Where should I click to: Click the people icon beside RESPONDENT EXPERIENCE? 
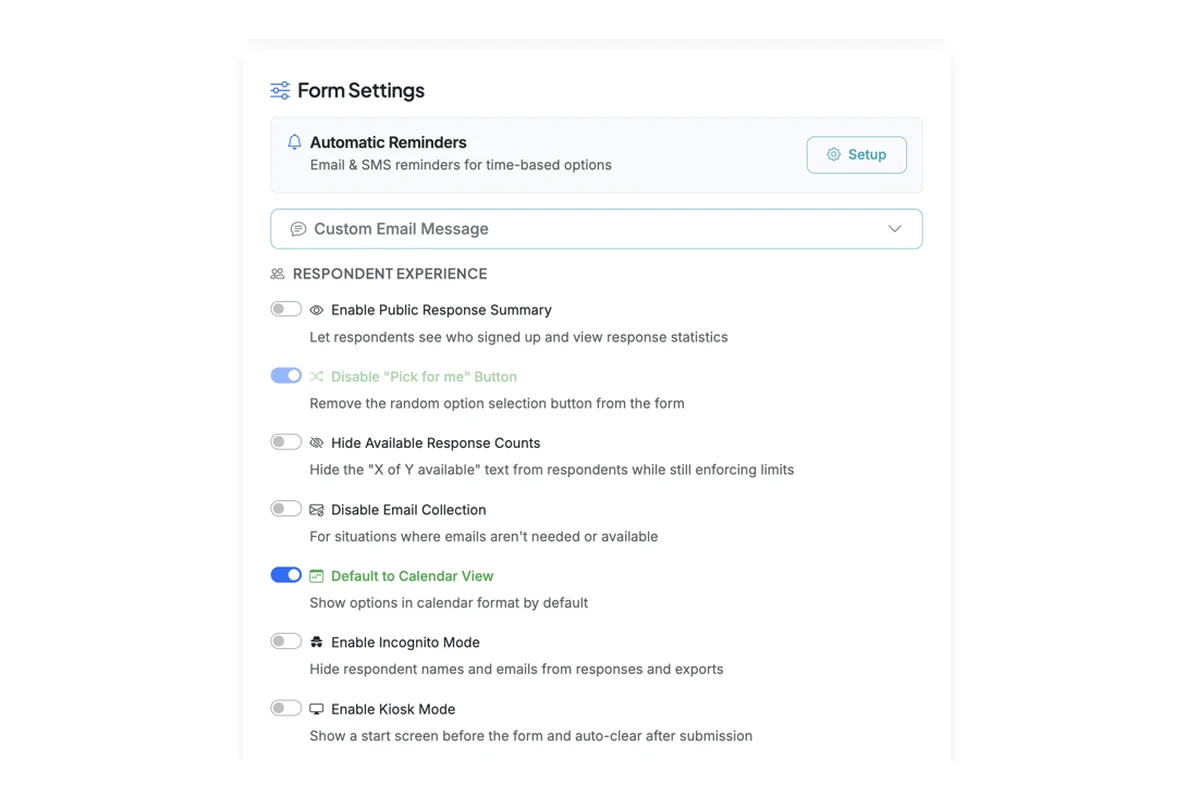pos(277,273)
